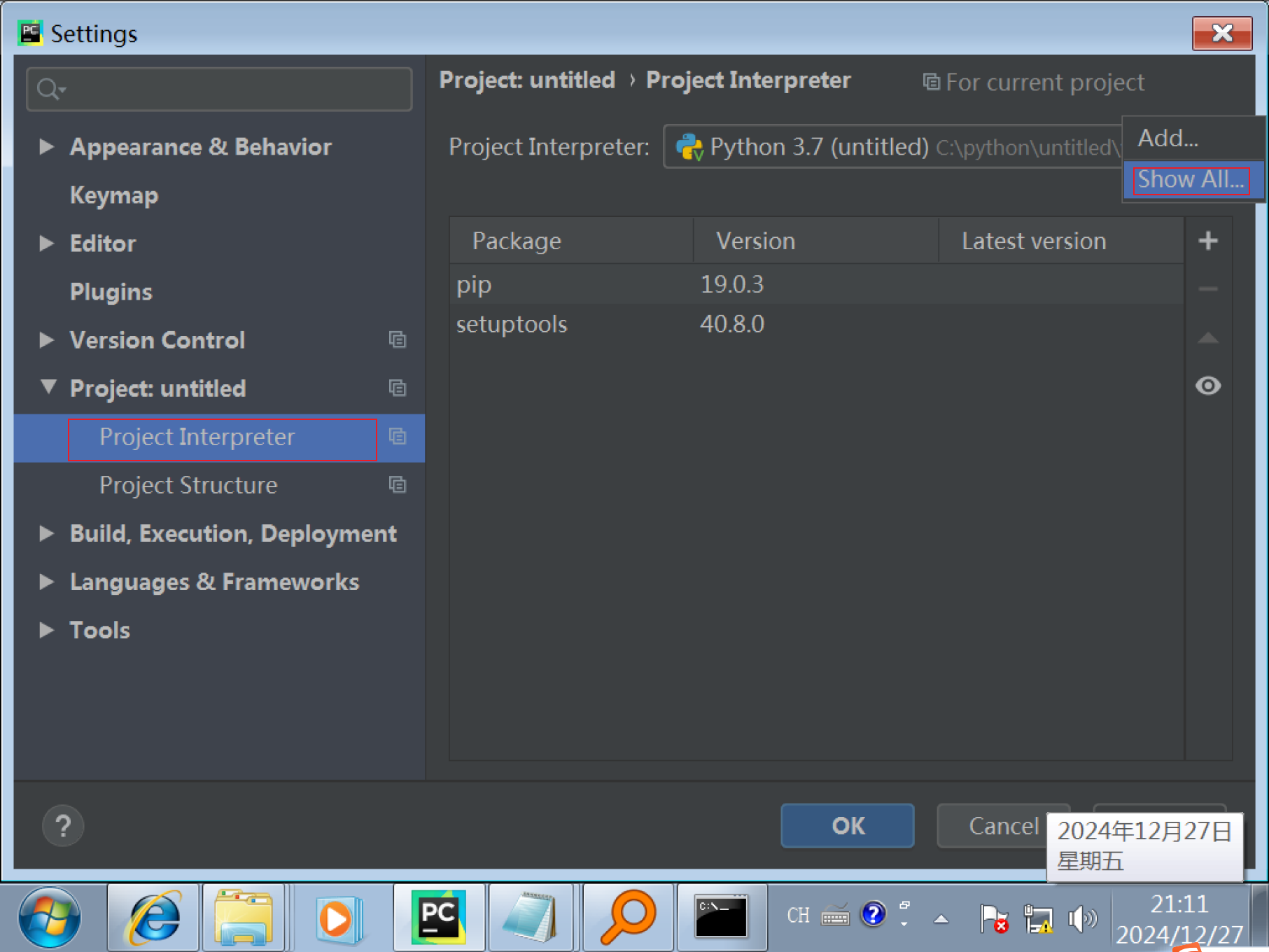Click the Latest version column header

coord(1061,241)
